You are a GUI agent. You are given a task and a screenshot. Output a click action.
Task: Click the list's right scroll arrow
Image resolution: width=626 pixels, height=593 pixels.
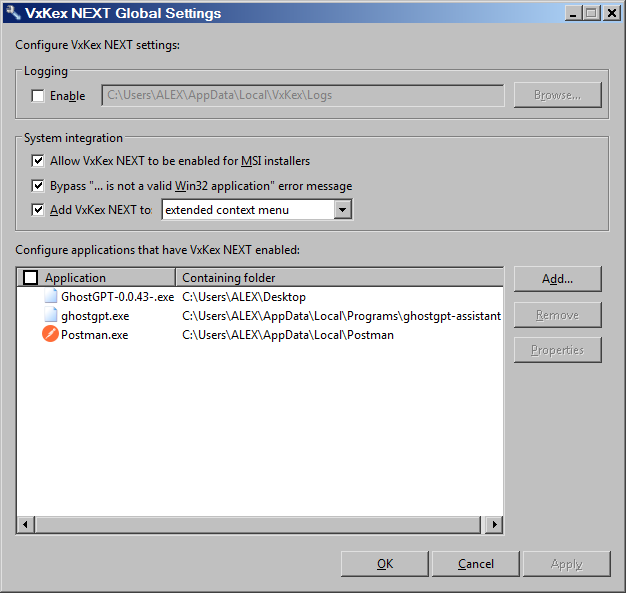494,524
